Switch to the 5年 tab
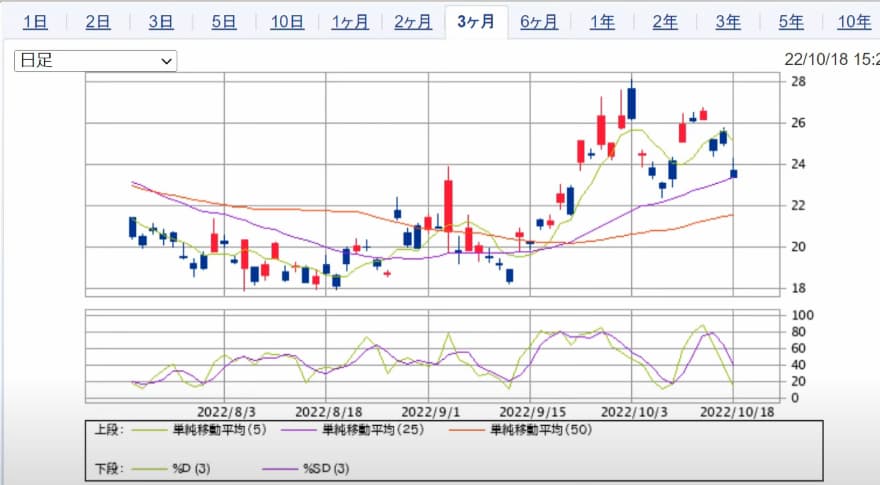The width and height of the screenshot is (880, 485). click(791, 22)
